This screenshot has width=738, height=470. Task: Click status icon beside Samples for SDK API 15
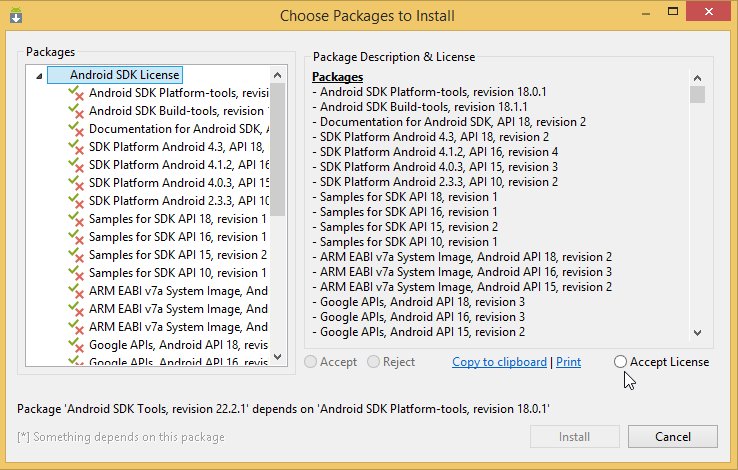click(76, 255)
